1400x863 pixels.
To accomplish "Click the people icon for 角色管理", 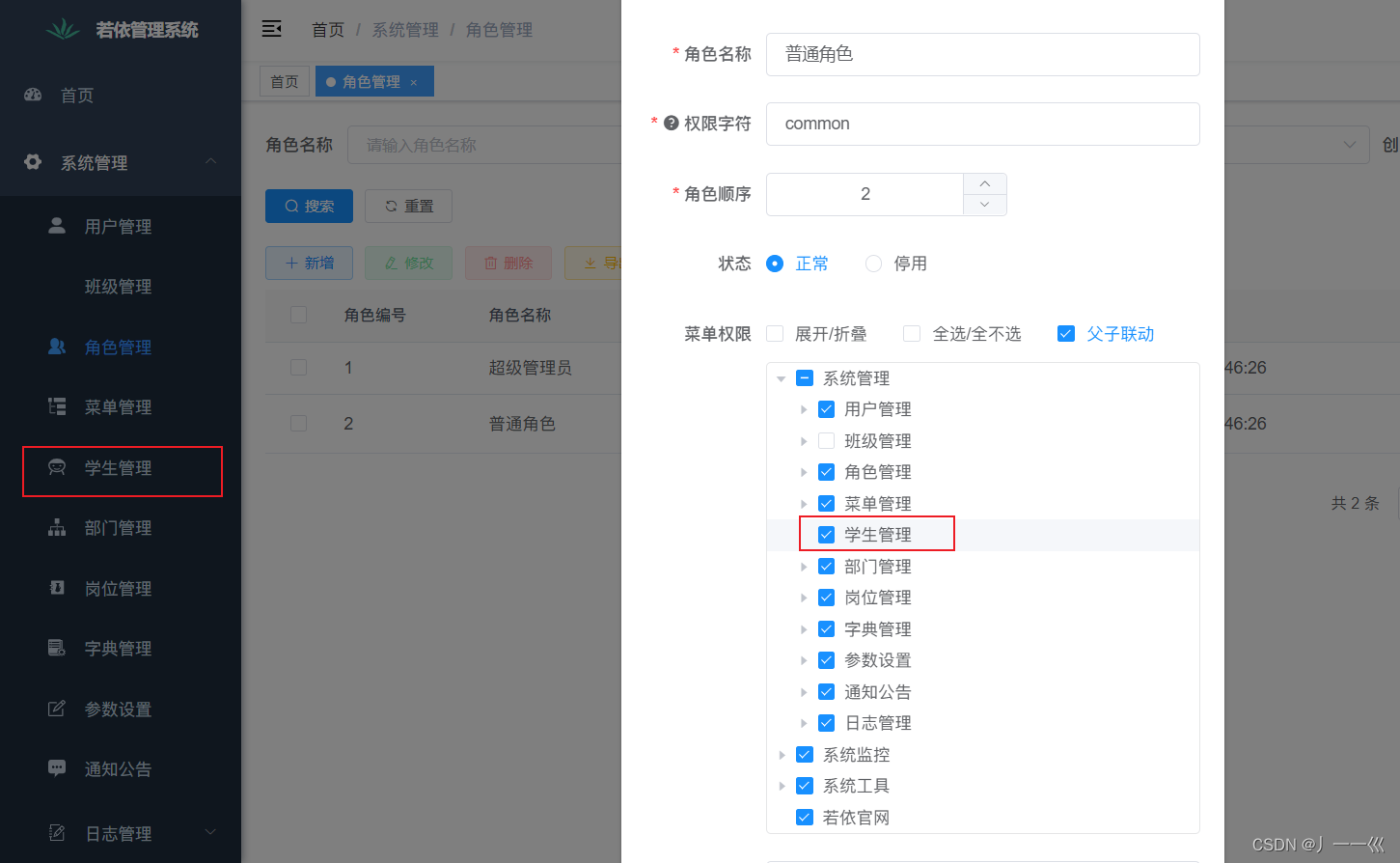I will [57, 347].
